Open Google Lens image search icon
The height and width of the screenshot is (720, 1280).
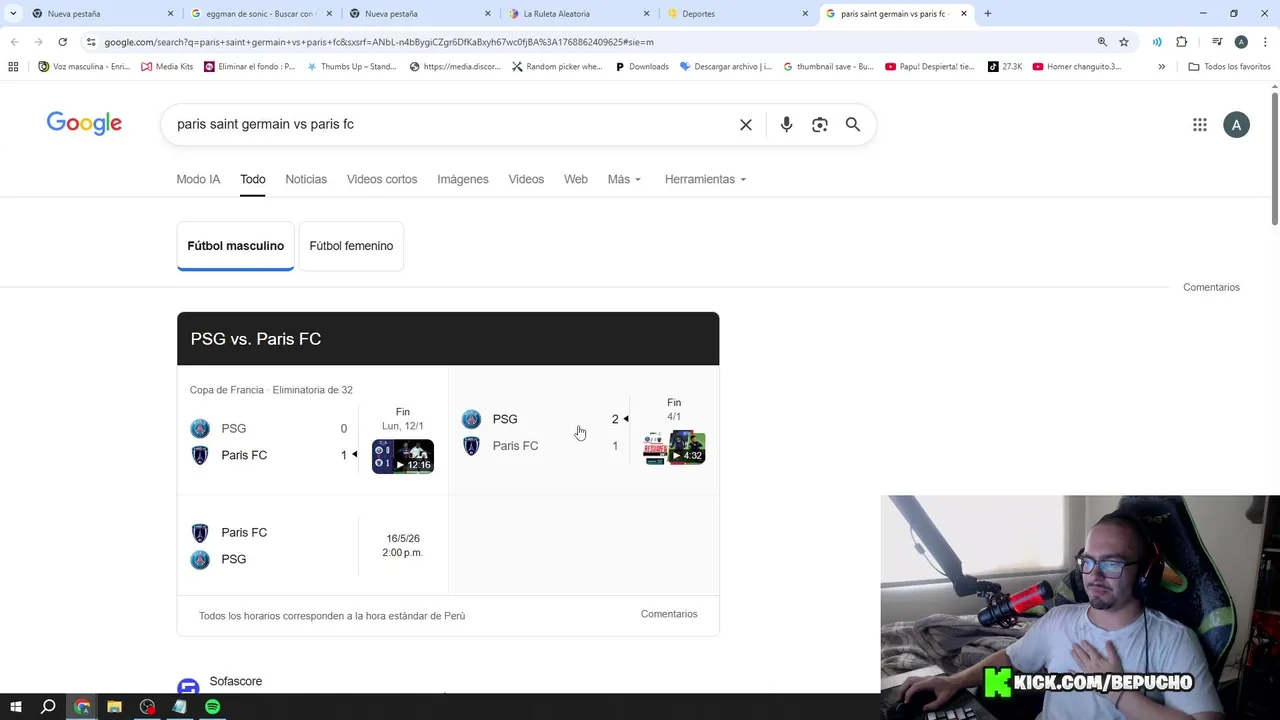pyautogui.click(x=820, y=125)
